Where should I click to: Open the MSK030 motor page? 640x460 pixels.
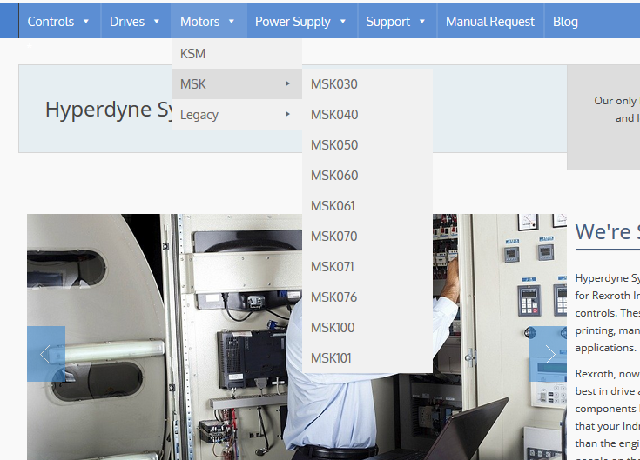tap(367, 84)
